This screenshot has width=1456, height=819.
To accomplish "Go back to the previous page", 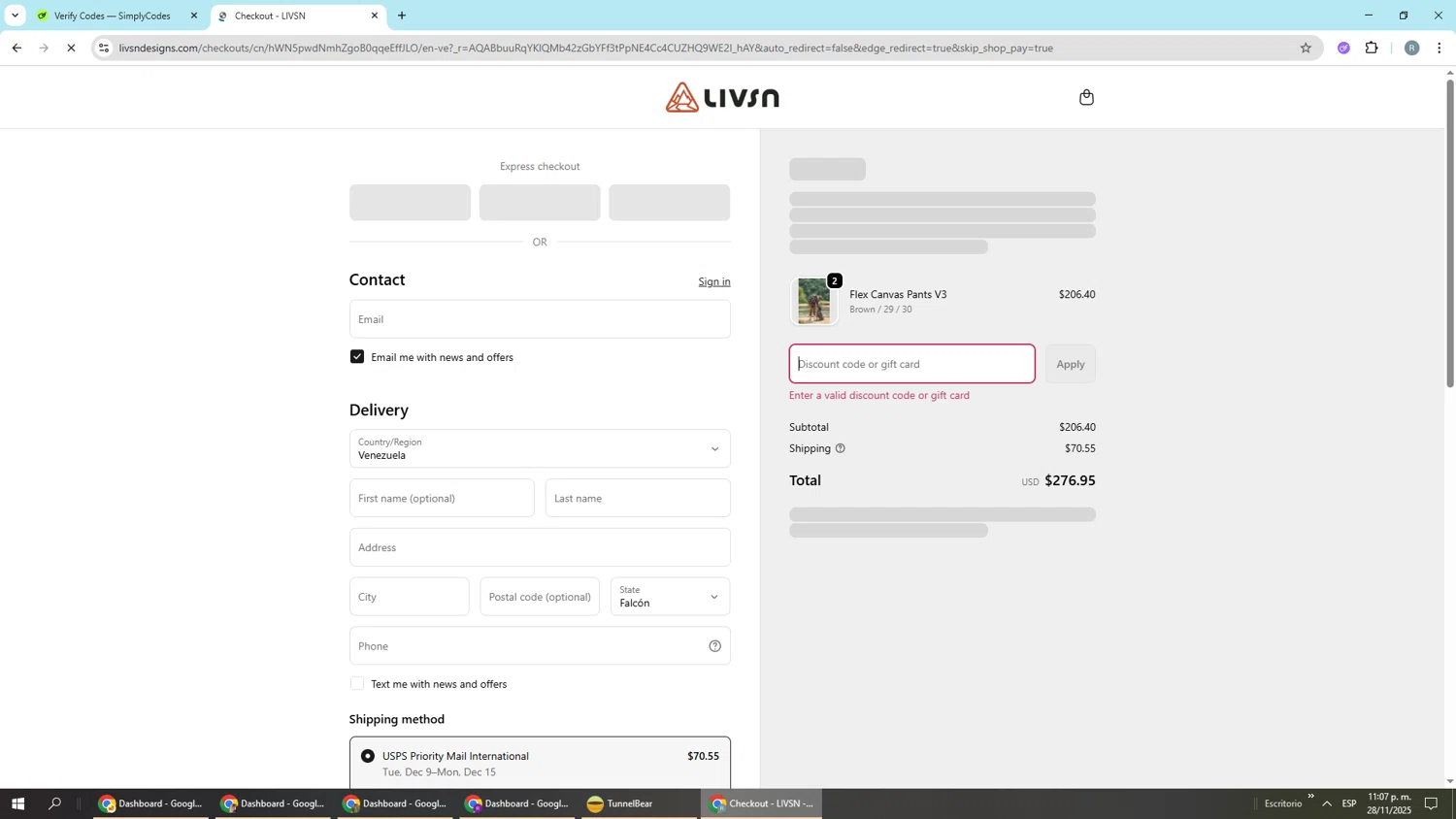I will coord(16,48).
